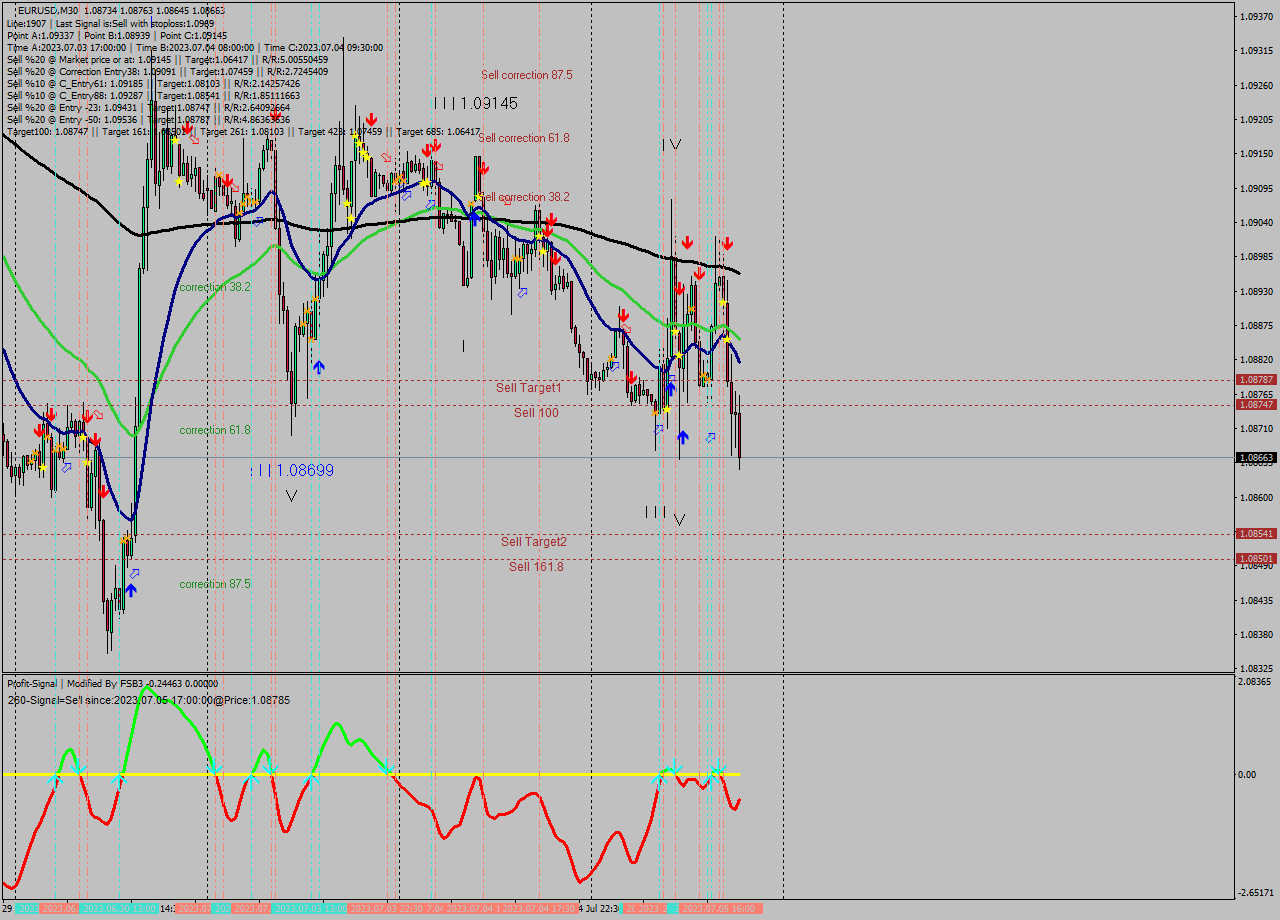Click the red sell arrow above the highest price peak
The width and height of the screenshot is (1280, 920).
pos(189,128)
